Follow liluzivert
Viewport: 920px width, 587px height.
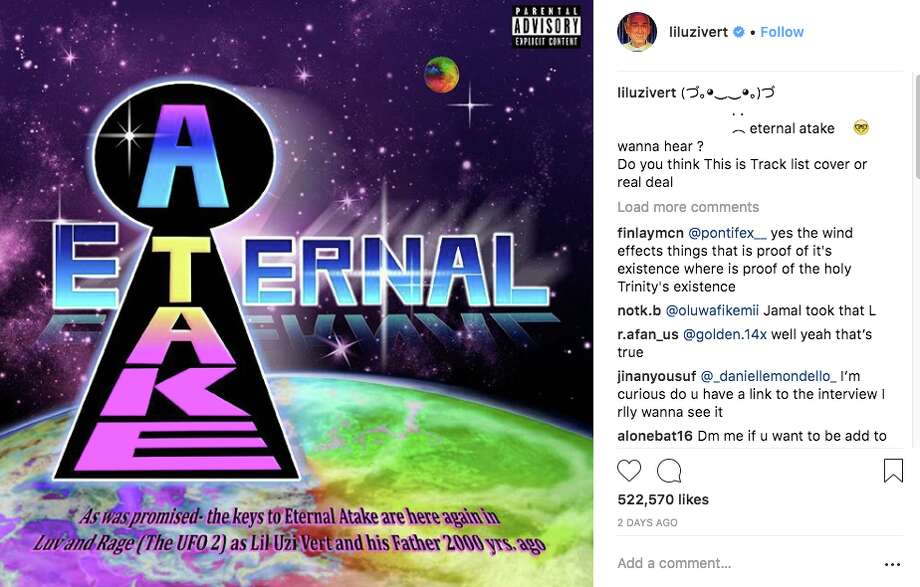pos(782,32)
